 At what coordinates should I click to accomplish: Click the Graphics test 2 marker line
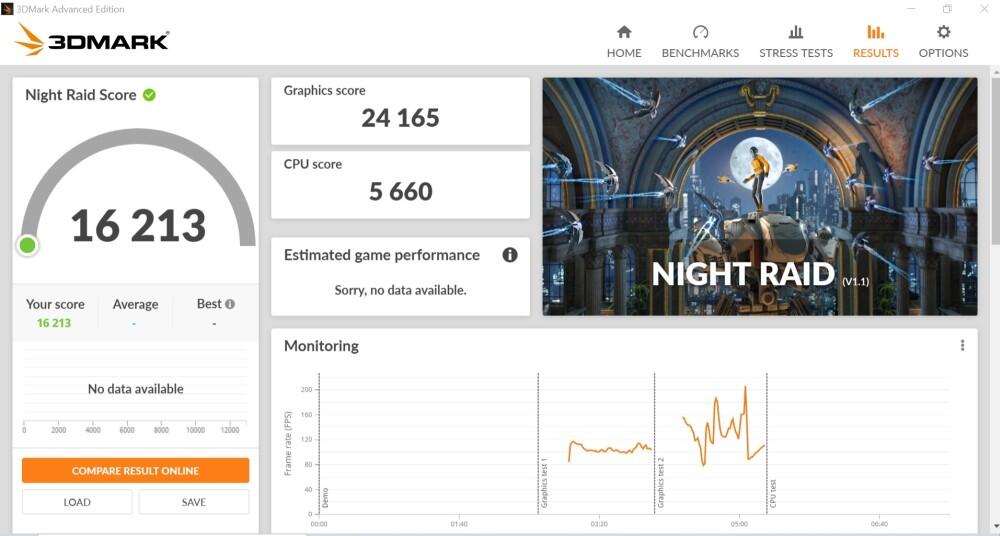tap(654, 443)
